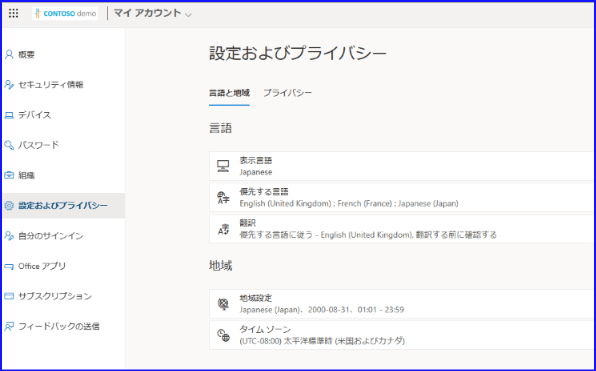Click the Contoso demo logo
The width and height of the screenshot is (596, 371).
[x=65, y=13]
